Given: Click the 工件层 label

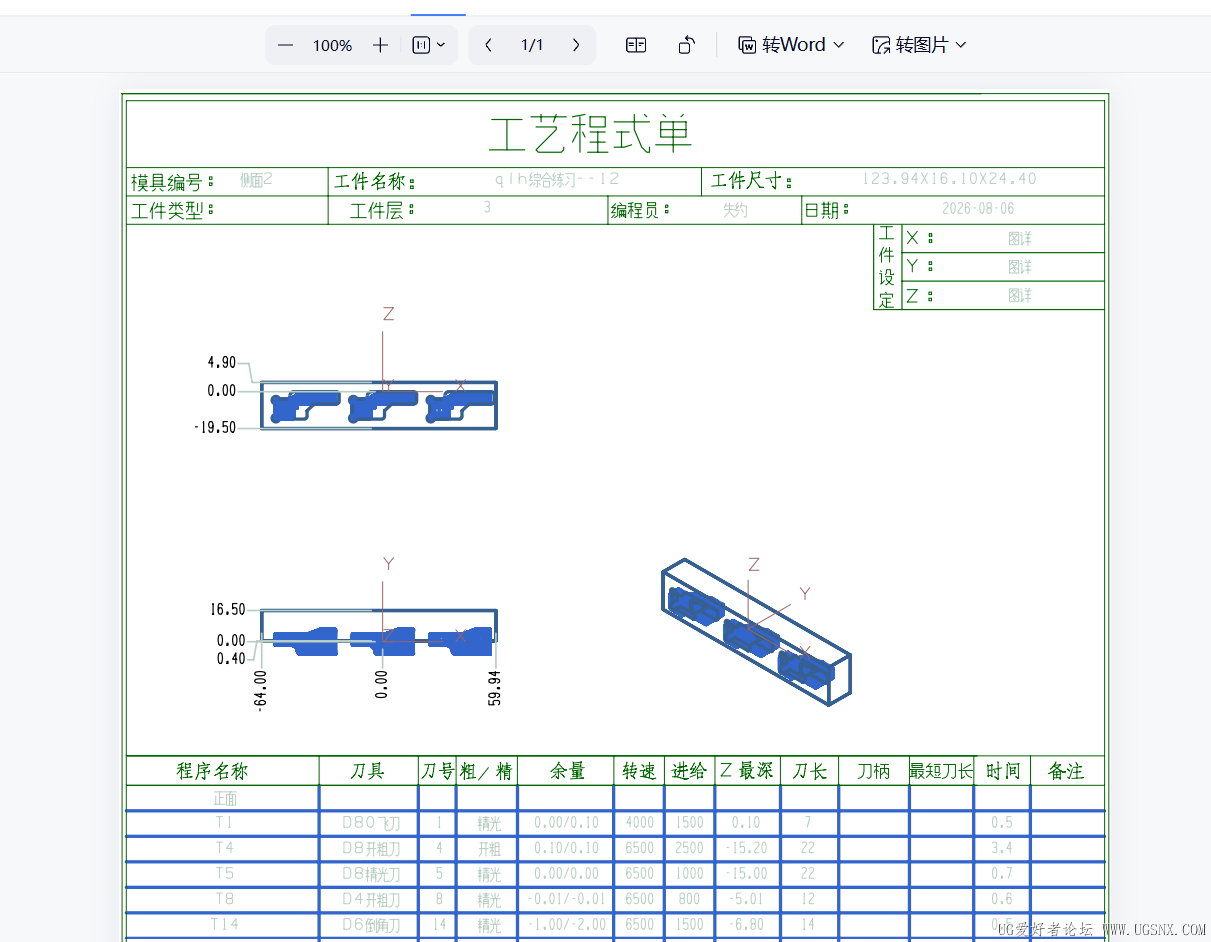Looking at the screenshot, I should (381, 210).
